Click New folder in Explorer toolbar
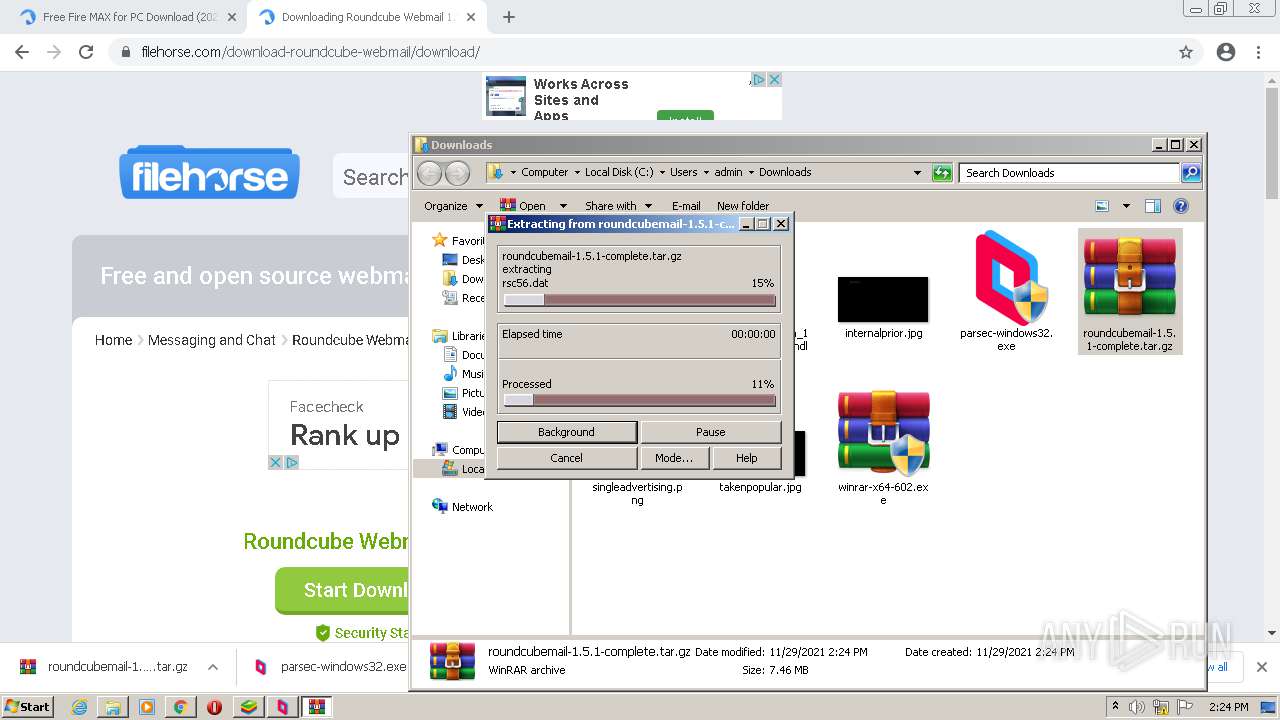 (x=743, y=206)
